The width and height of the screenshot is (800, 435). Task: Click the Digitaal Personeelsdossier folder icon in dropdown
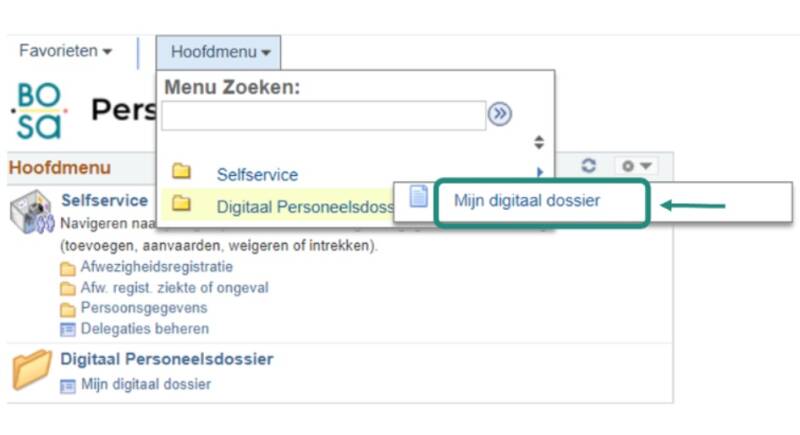pyautogui.click(x=182, y=205)
